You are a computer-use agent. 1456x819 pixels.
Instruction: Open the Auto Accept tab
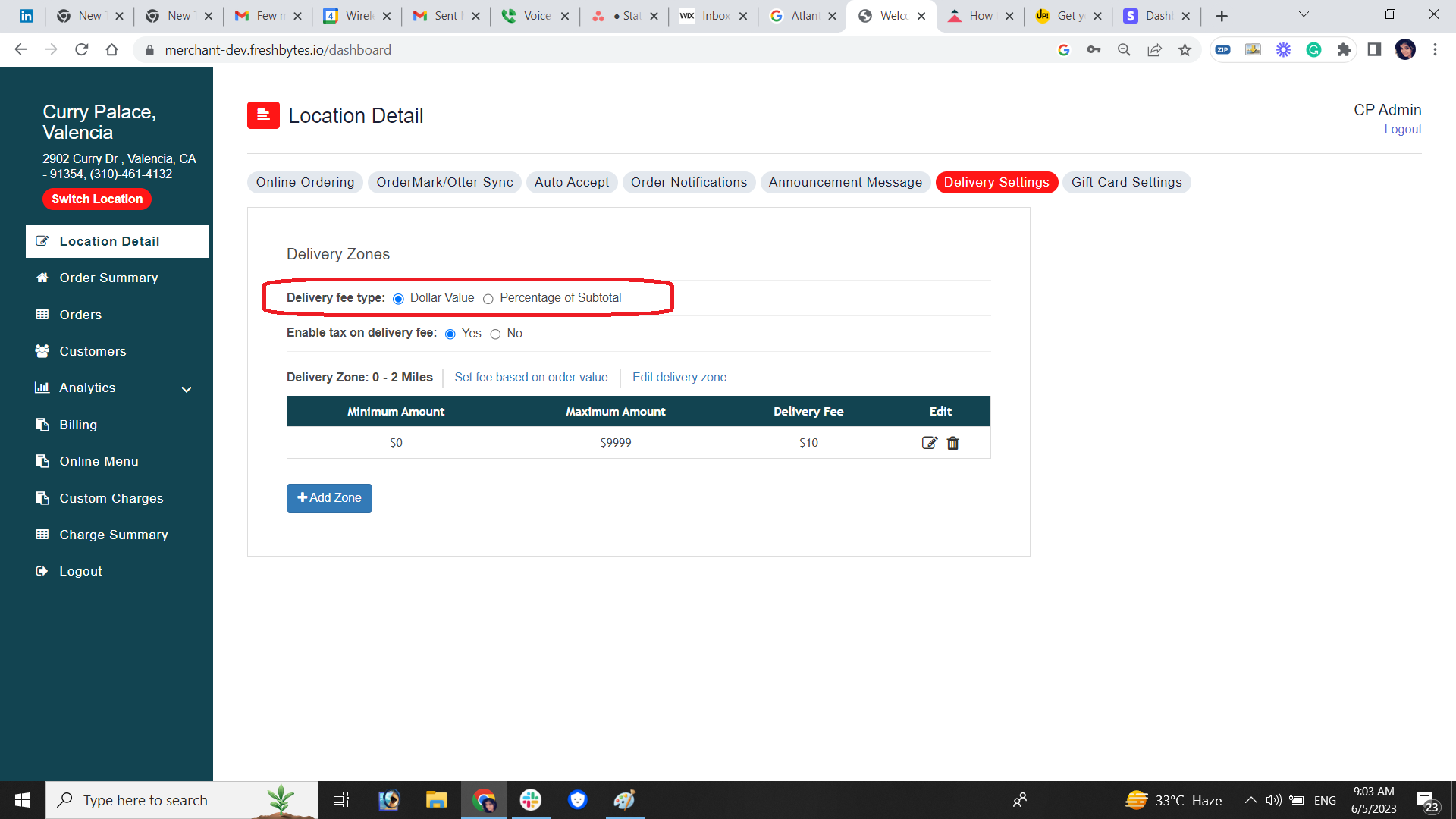click(571, 182)
